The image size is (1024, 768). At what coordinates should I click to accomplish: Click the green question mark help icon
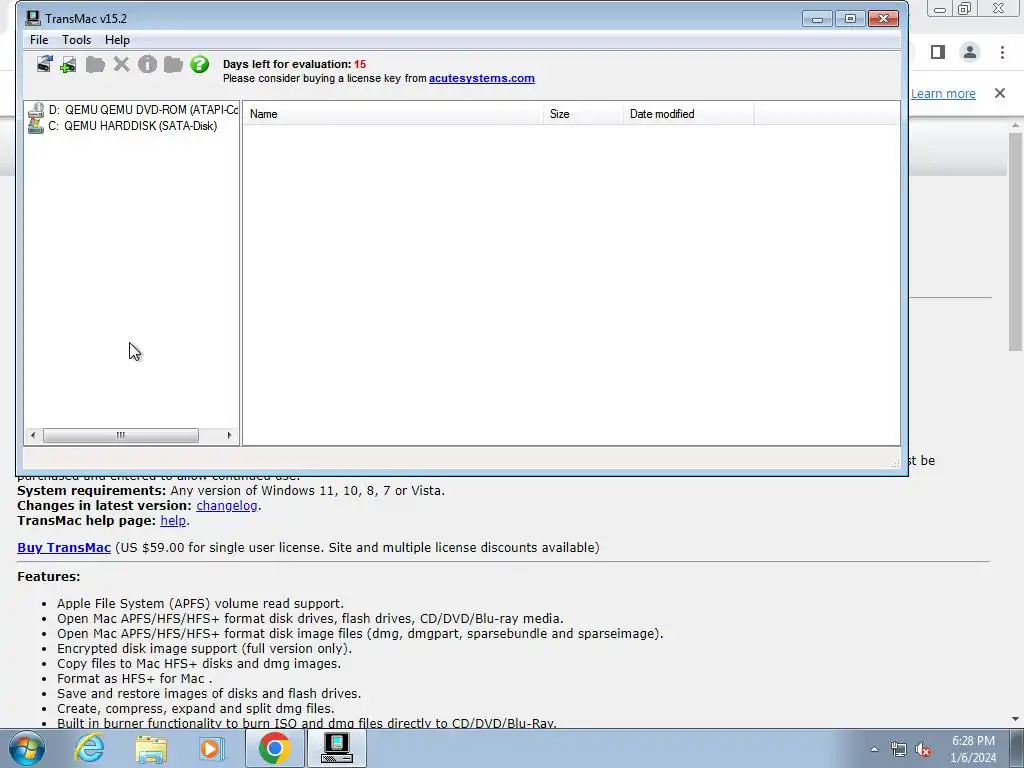199,64
